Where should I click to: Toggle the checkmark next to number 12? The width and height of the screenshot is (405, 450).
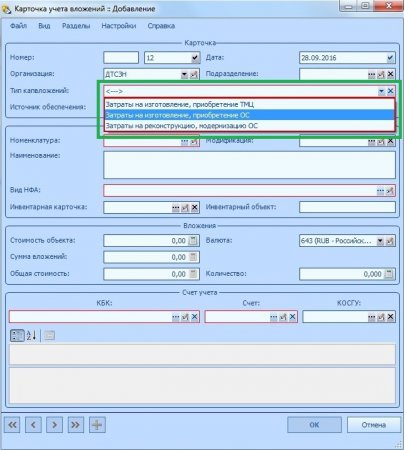195,58
